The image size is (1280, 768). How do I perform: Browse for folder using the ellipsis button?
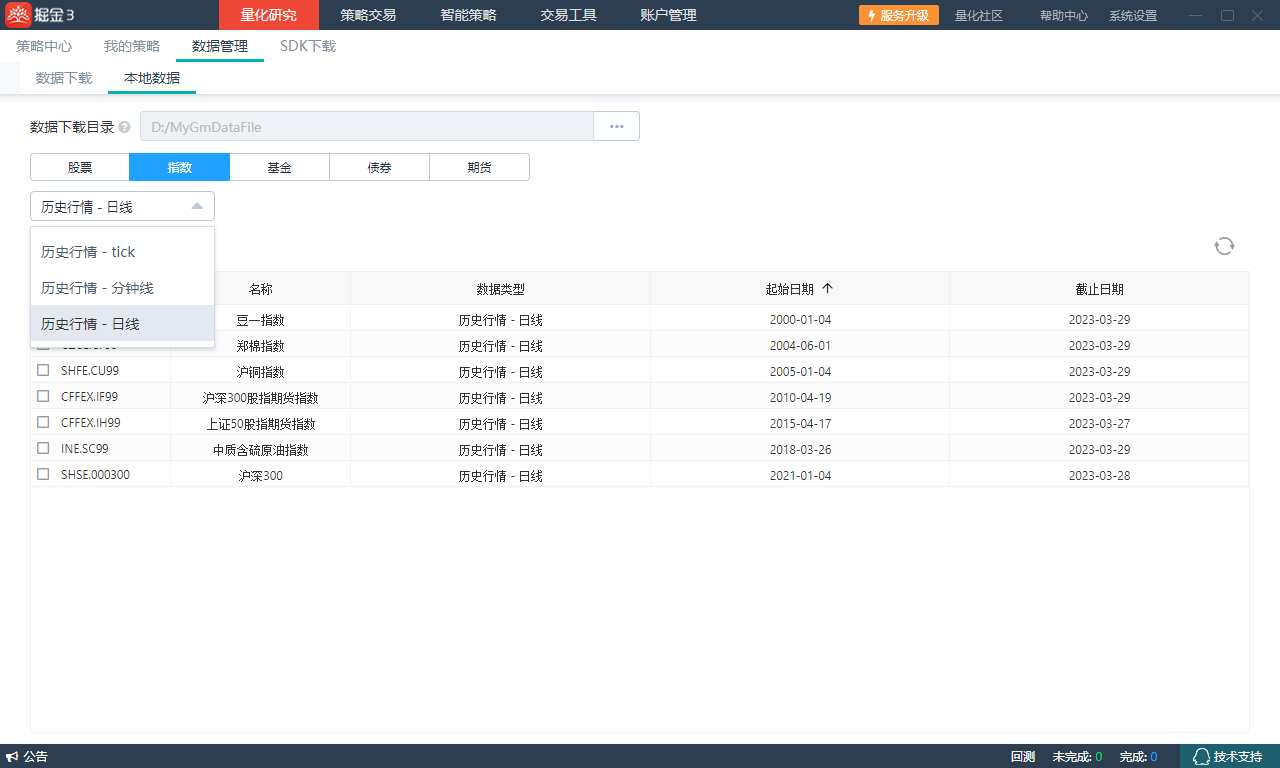[x=616, y=126]
